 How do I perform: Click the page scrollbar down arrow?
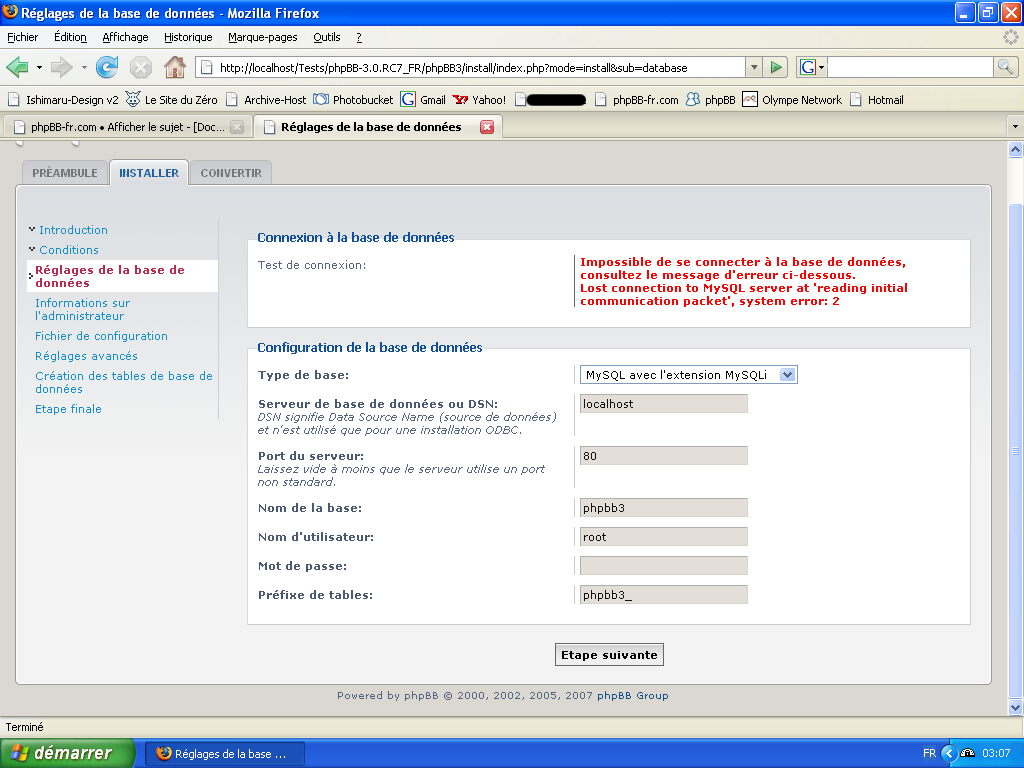coord(1015,707)
